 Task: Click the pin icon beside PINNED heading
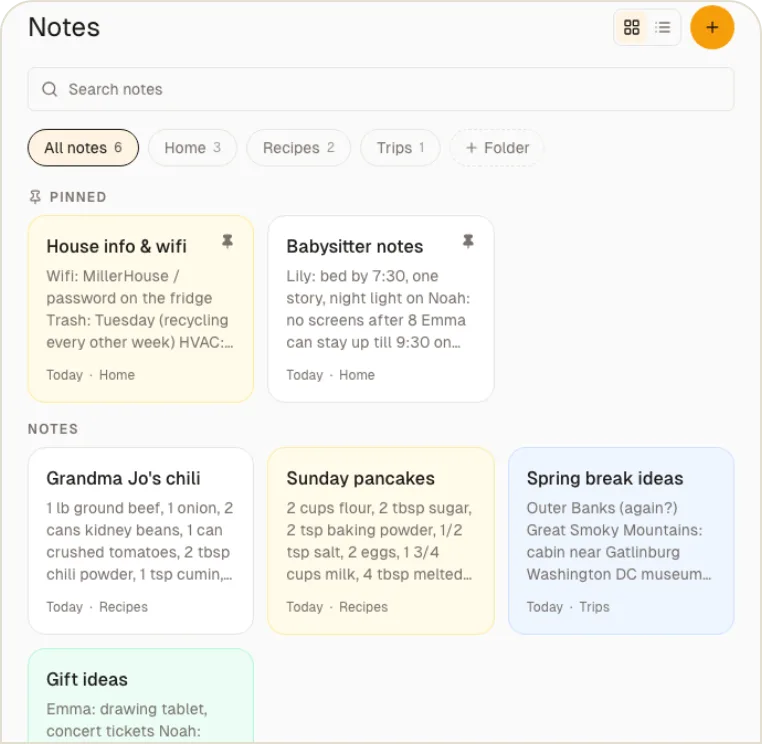coord(35,197)
